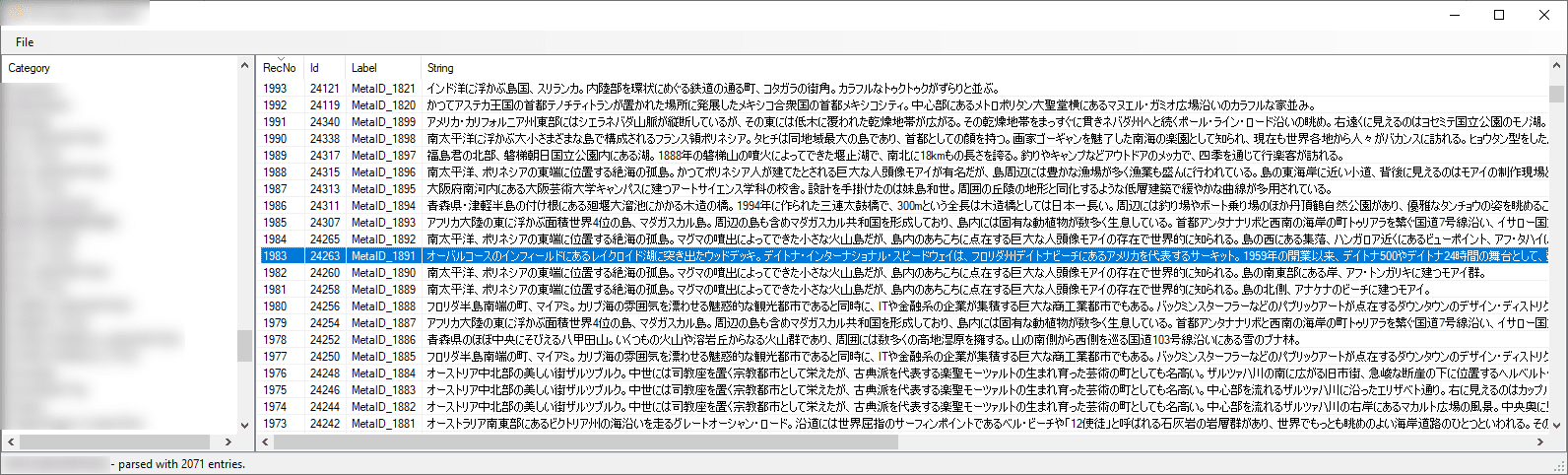Click the left arrow of the entries table horizontal scrollbar
Screen dimensions: 1568x475
(x=265, y=442)
